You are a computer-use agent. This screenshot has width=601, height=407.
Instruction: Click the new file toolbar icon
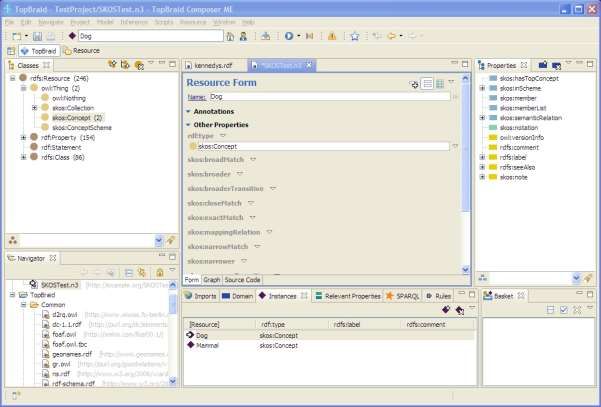[17, 36]
